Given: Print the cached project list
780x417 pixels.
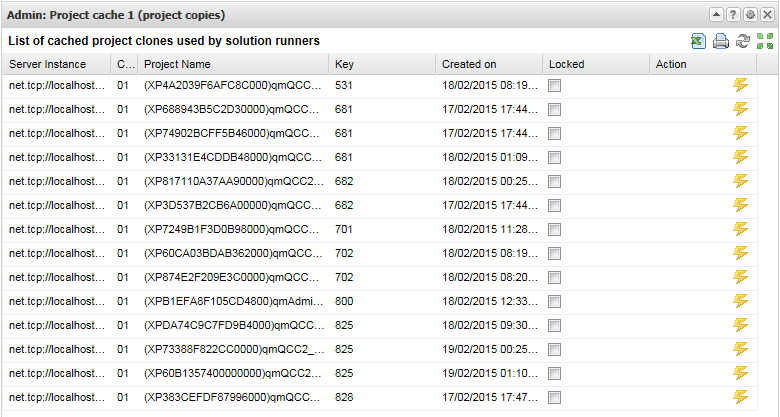Looking at the screenshot, I should click(721, 41).
